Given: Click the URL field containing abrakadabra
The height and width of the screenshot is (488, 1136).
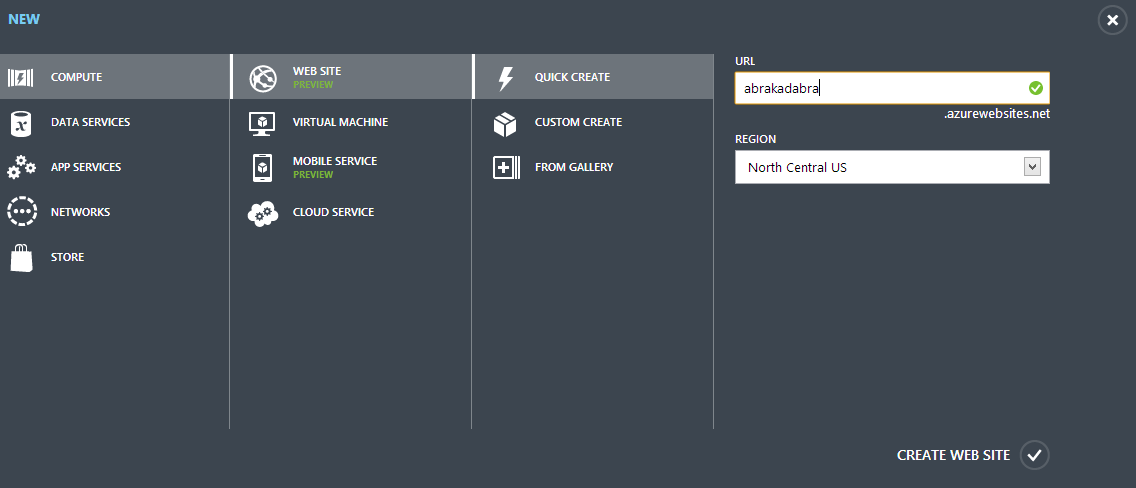Looking at the screenshot, I should click(892, 88).
